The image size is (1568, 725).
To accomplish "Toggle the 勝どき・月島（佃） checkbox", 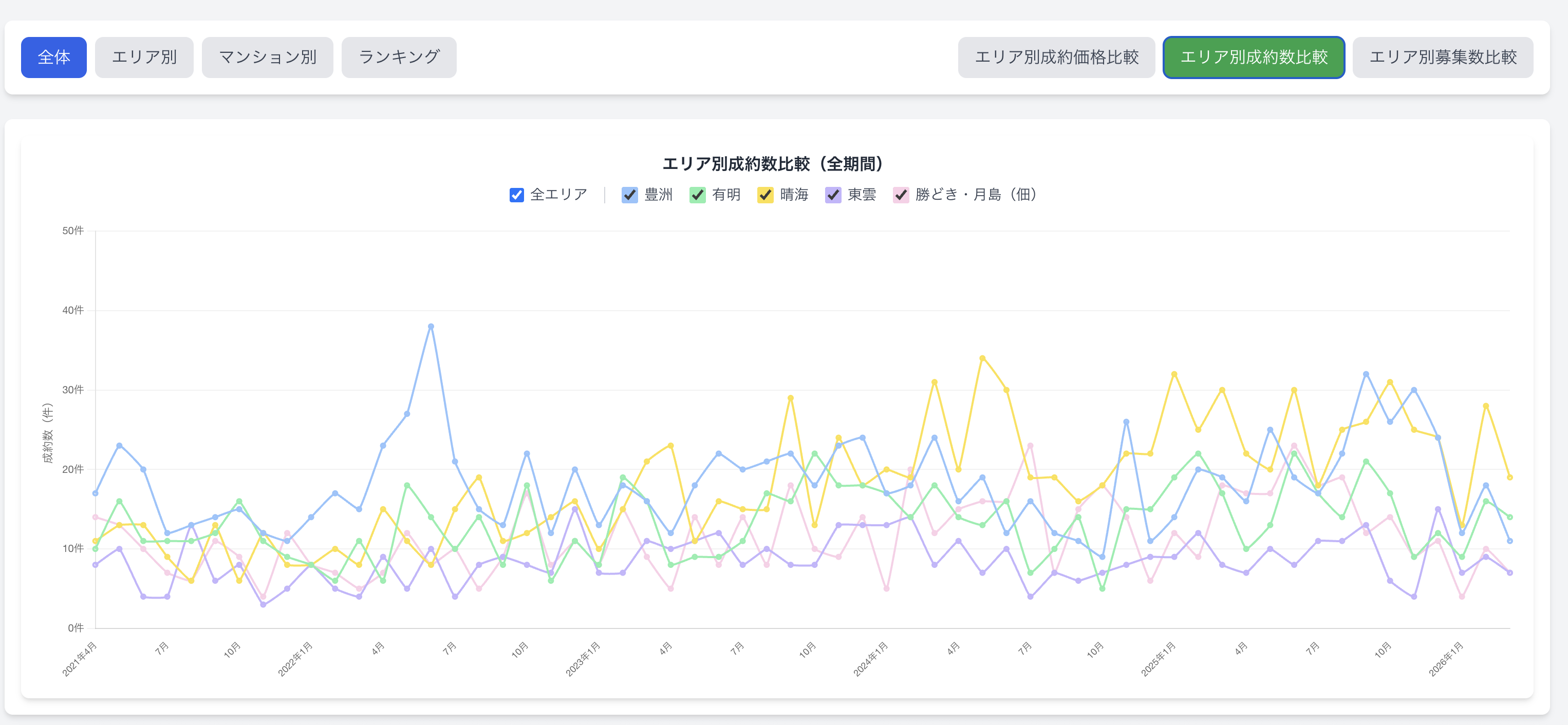I will point(901,195).
